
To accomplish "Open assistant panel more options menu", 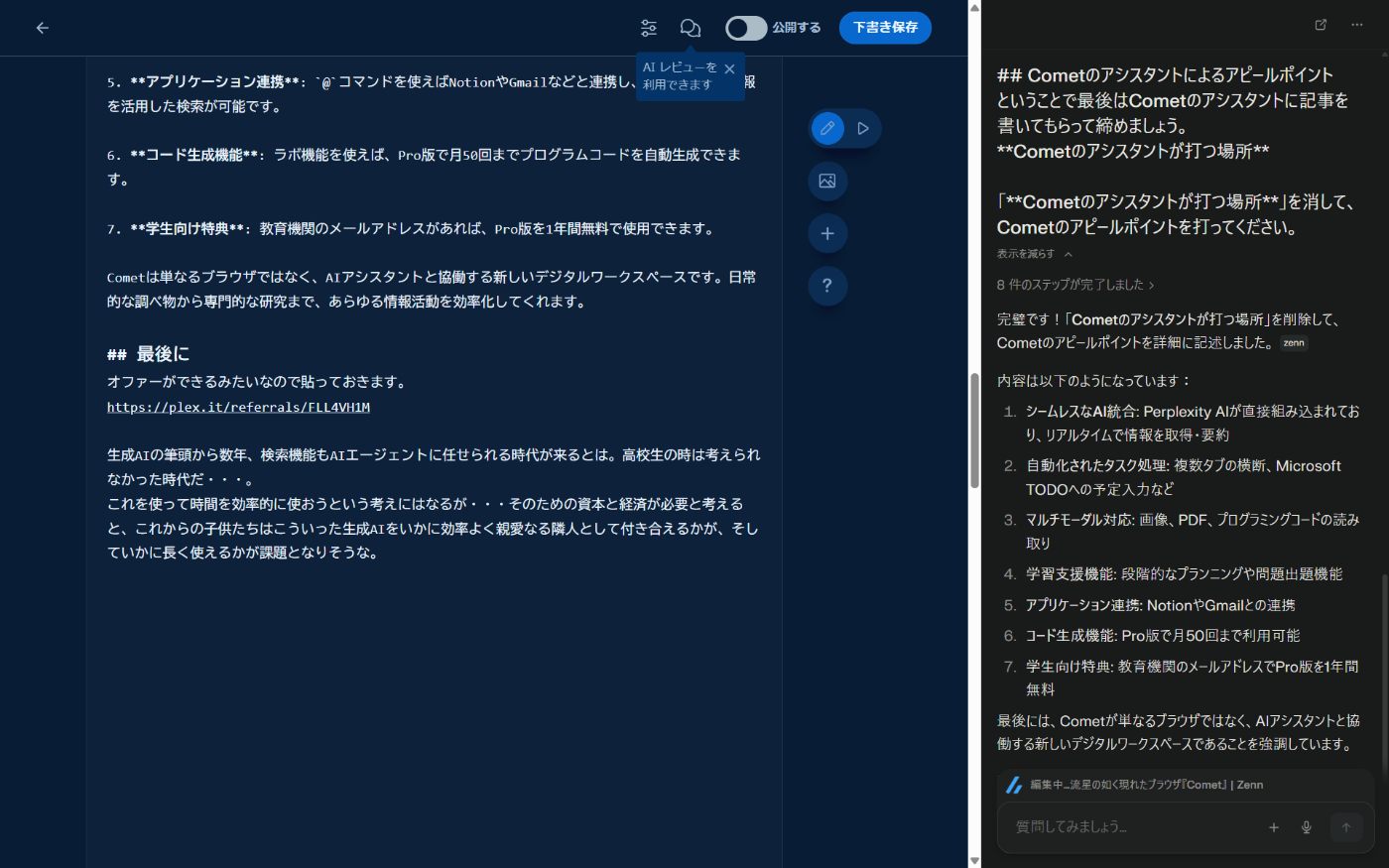I will (1356, 25).
